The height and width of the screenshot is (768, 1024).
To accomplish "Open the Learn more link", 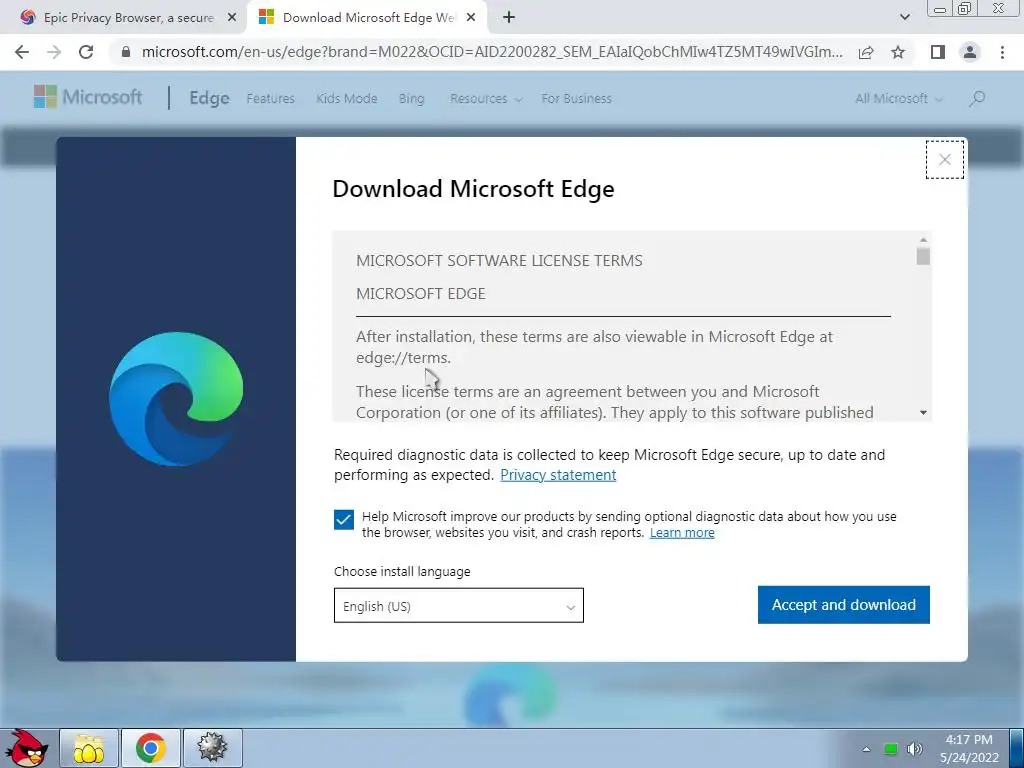I will point(682,533).
